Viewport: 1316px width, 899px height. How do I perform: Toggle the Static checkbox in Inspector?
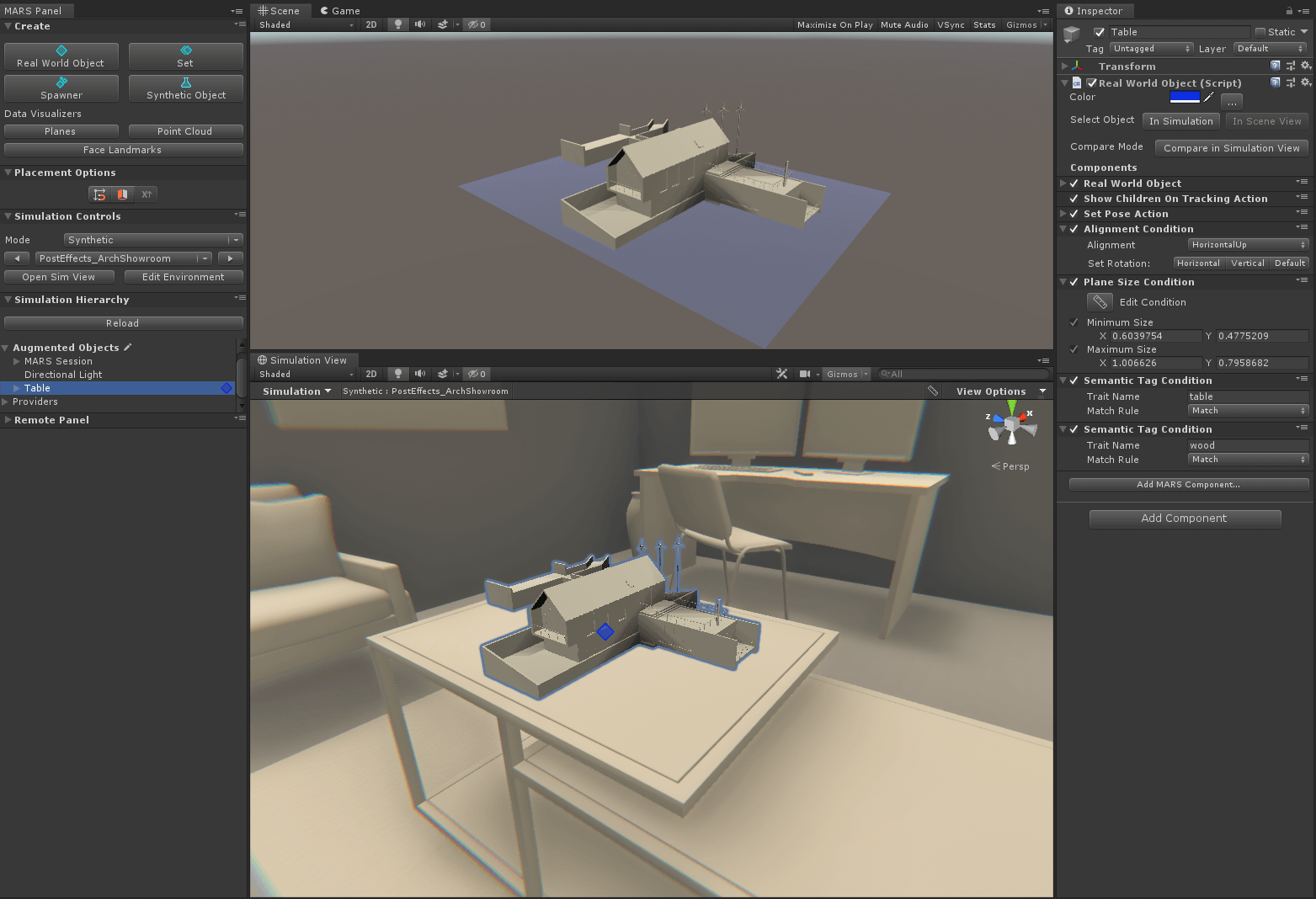click(x=1260, y=32)
